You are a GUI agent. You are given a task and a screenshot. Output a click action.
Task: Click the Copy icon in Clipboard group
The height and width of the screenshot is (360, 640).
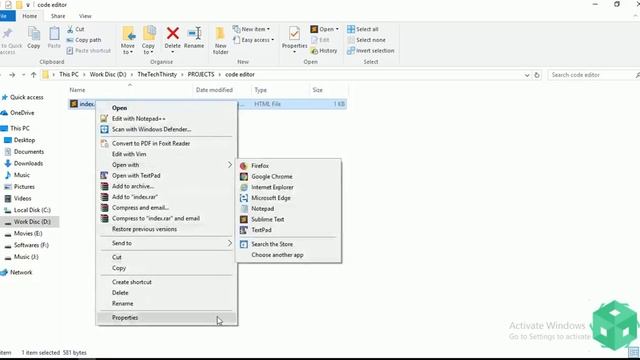tap(34, 34)
